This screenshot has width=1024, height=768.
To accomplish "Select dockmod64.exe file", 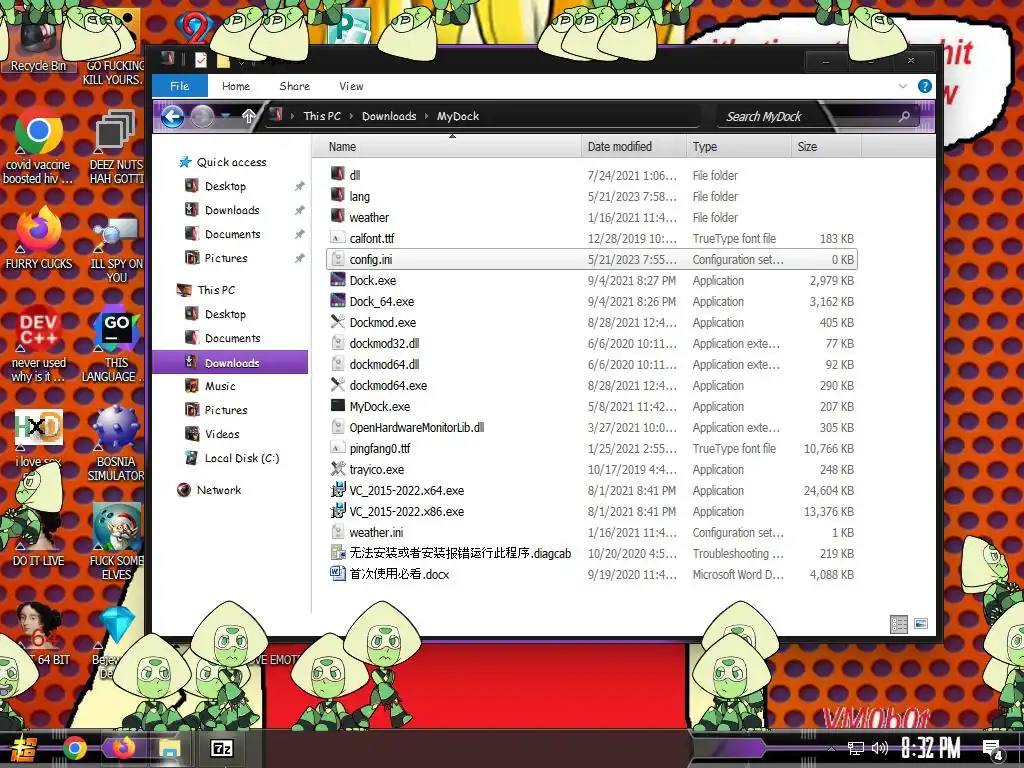I will point(388,385).
